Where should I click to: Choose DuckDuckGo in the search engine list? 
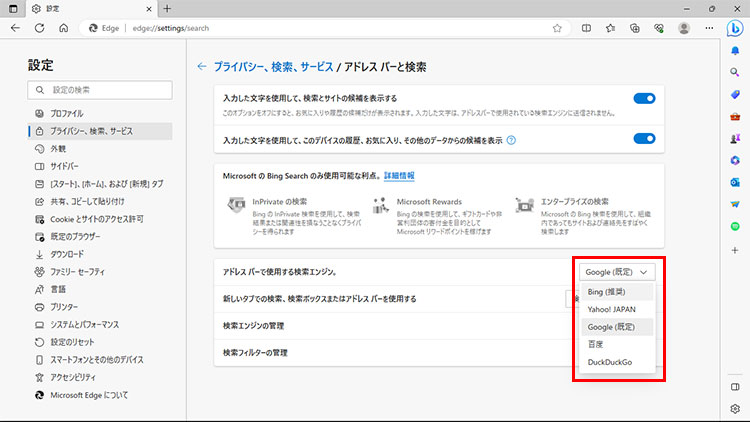(612, 361)
